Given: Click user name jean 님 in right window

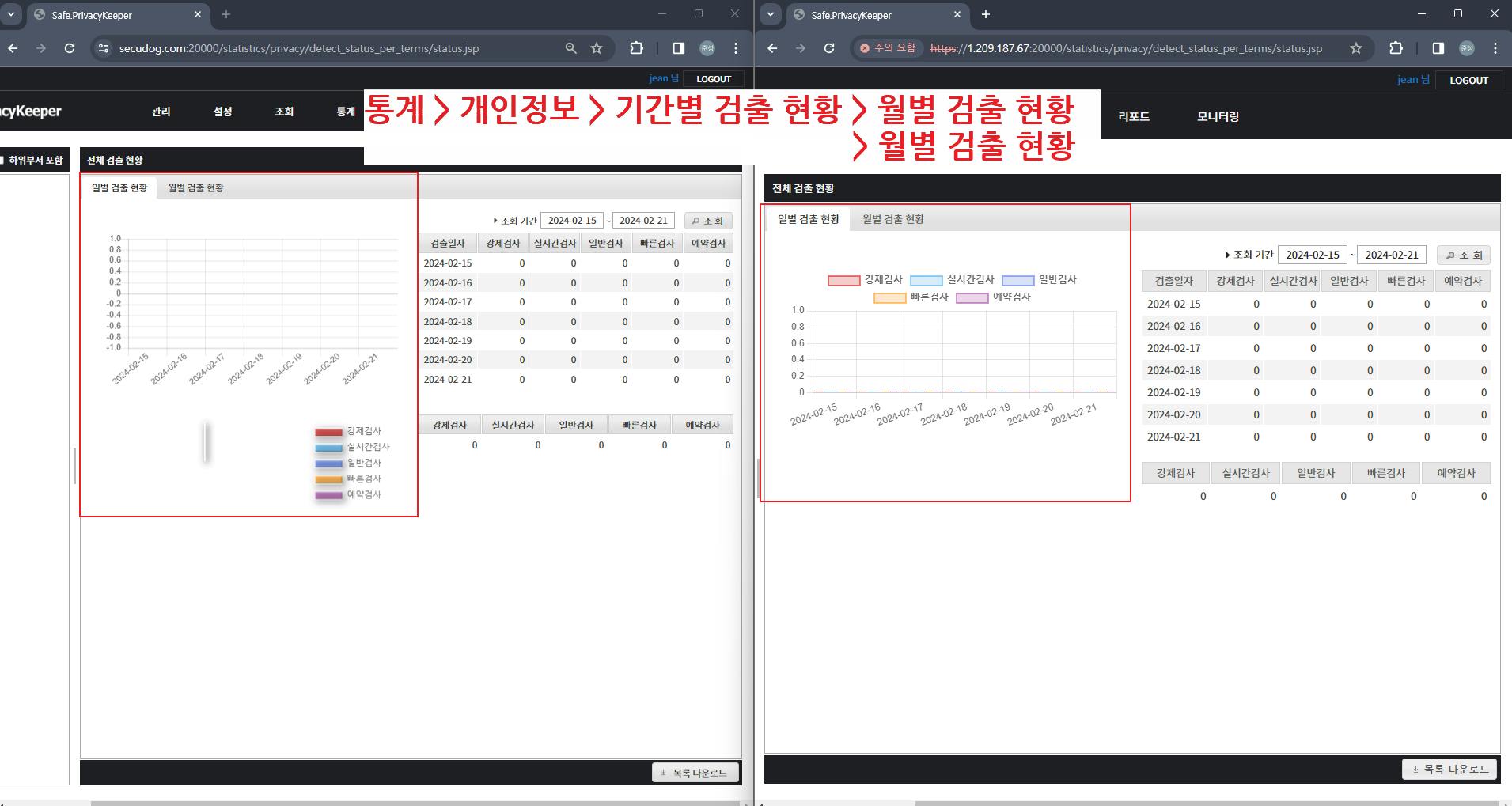Looking at the screenshot, I should [1413, 80].
